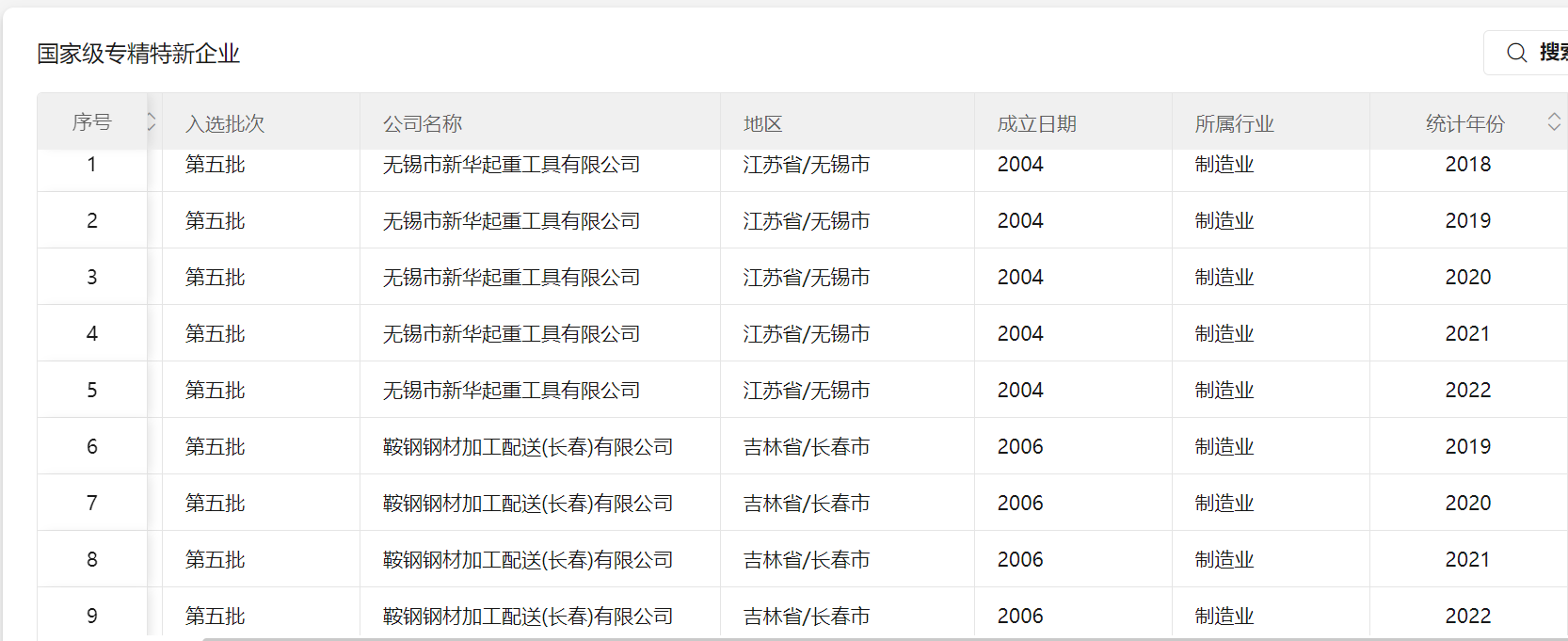Click statistic year 2020 in row 3

(1468, 277)
